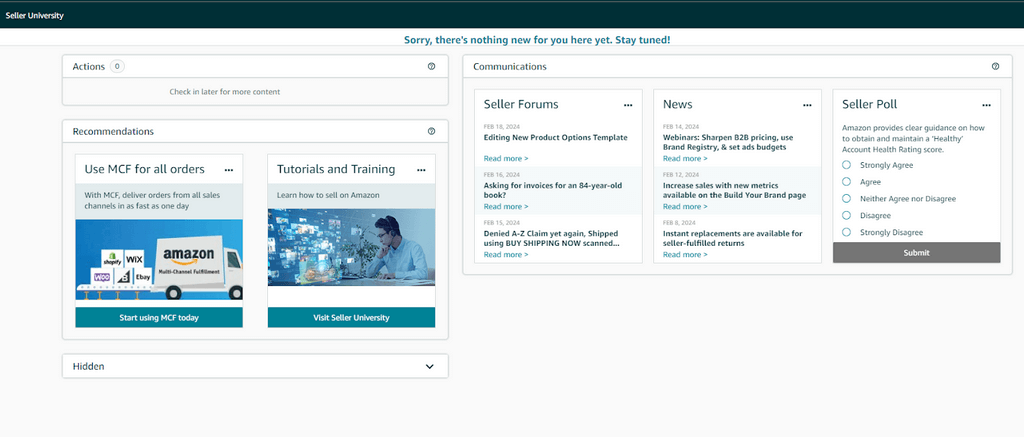
Task: Open 'Webinars: Sharpen B2B pricing' news headline
Action: (728, 142)
